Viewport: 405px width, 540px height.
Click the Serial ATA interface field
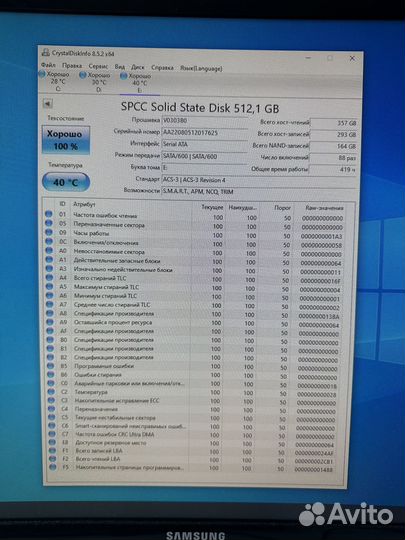(204, 145)
